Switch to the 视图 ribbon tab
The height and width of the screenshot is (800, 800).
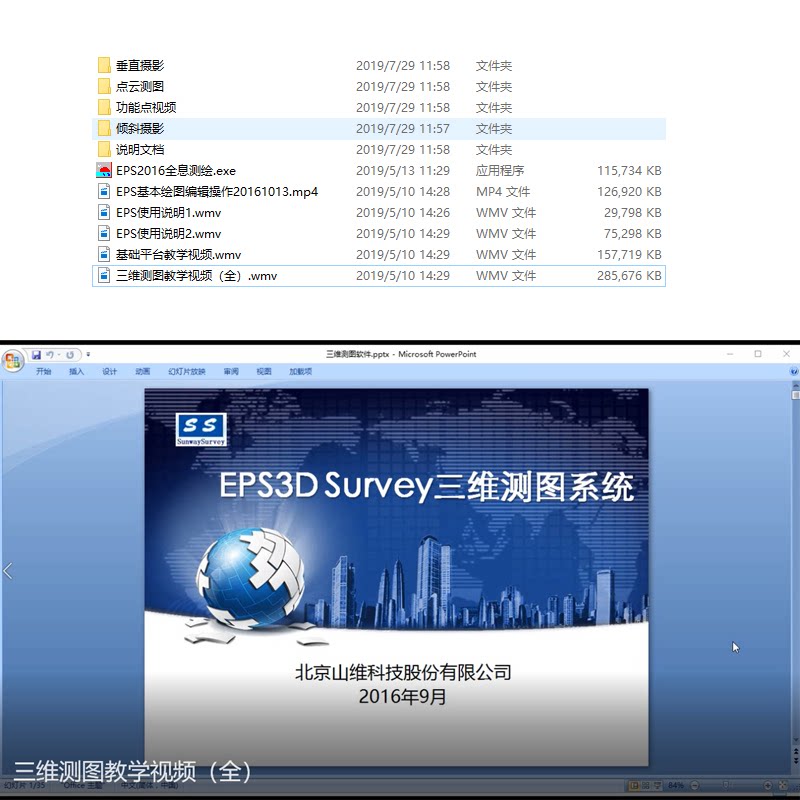264,371
